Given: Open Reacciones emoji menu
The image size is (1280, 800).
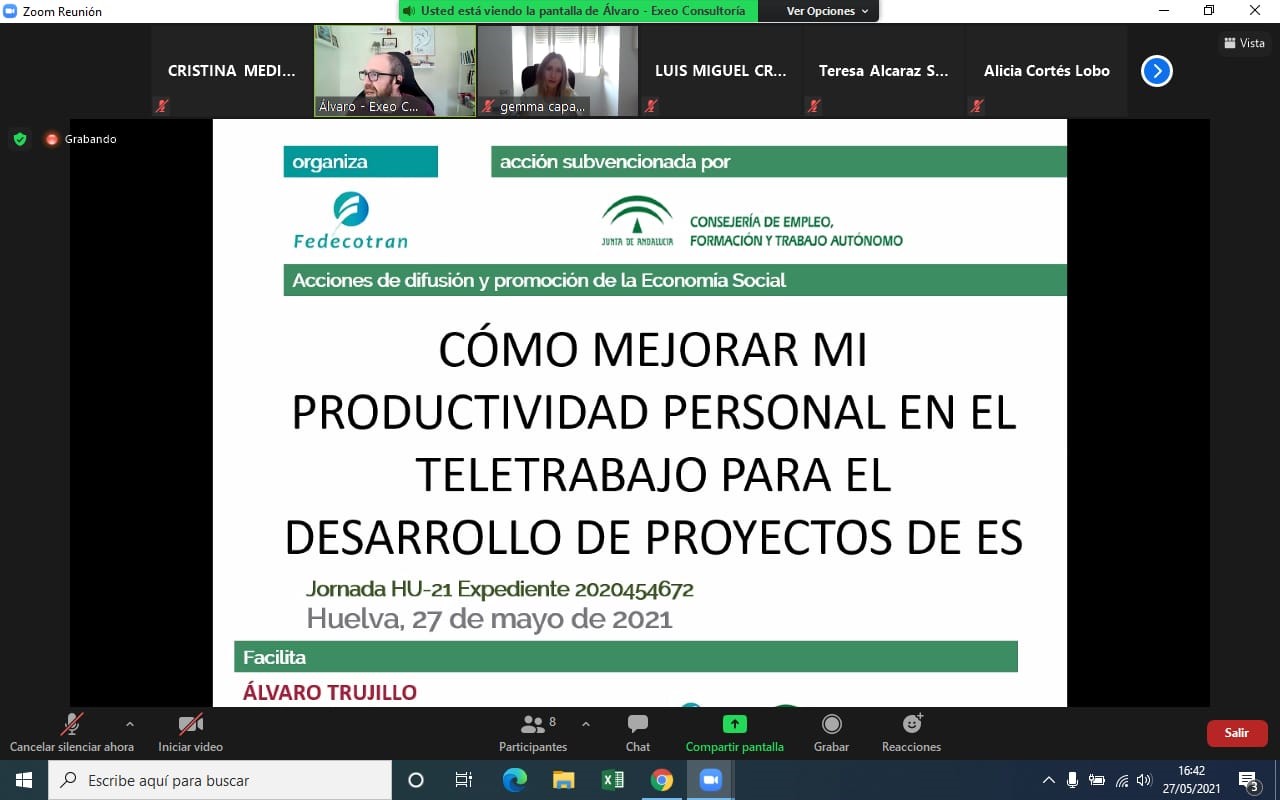Looking at the screenshot, I should [911, 732].
